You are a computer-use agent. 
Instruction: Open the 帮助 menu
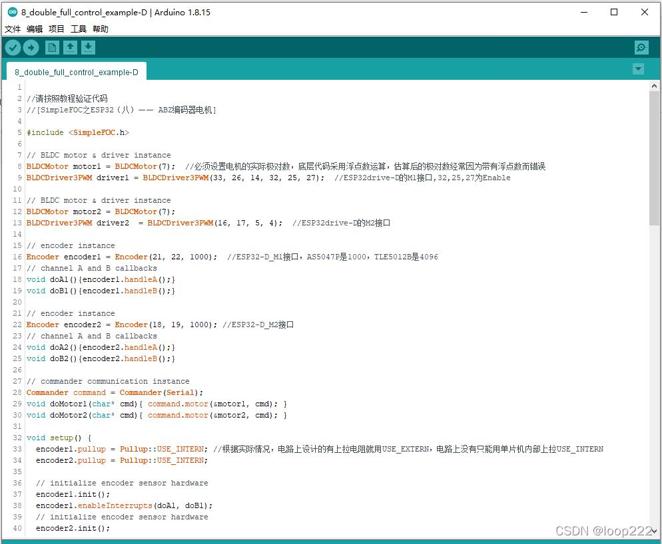[100, 29]
